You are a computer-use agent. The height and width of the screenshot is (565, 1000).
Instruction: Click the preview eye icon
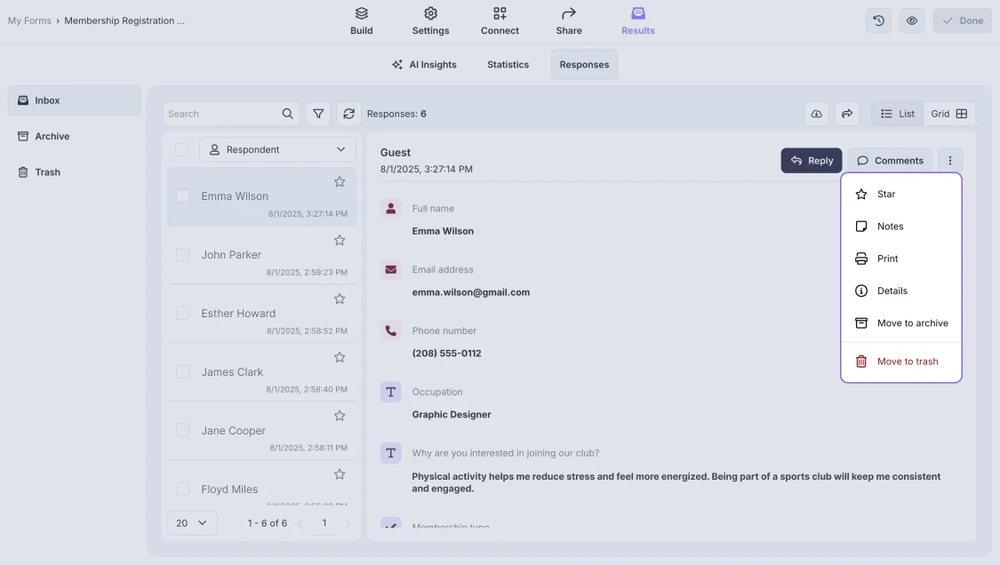[x=911, y=21]
